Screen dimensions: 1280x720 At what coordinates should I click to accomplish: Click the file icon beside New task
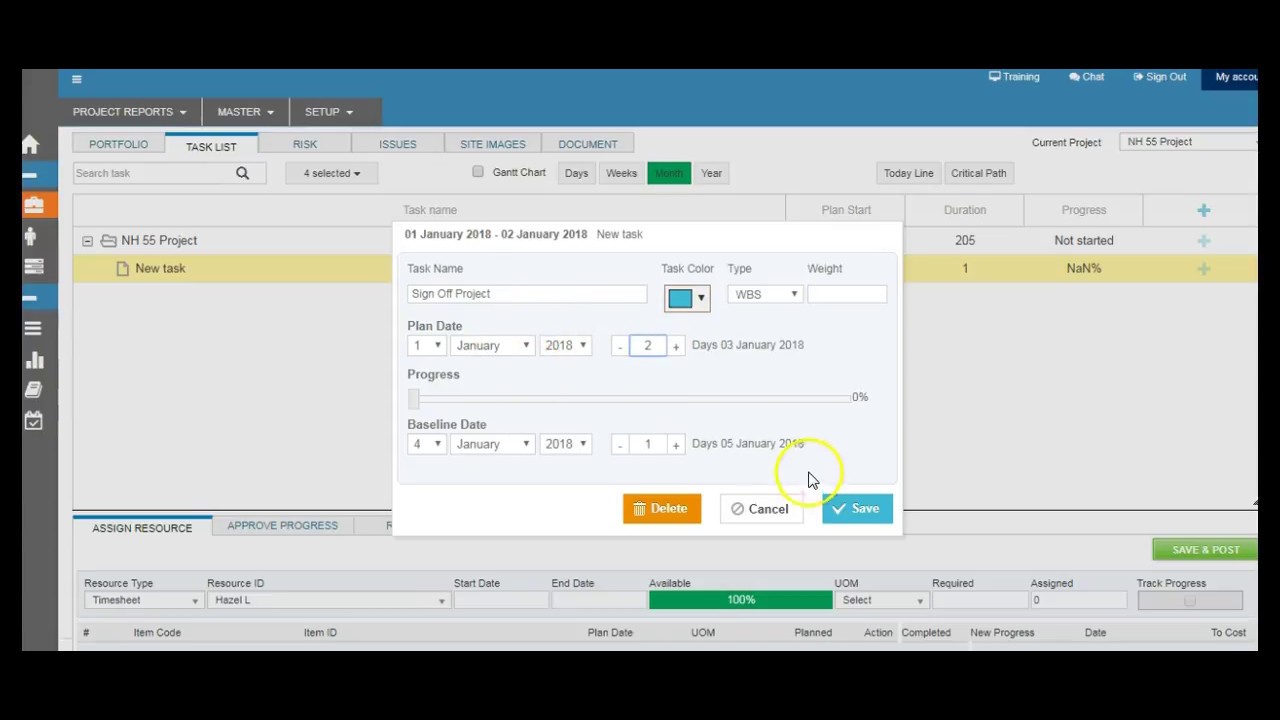click(x=123, y=268)
